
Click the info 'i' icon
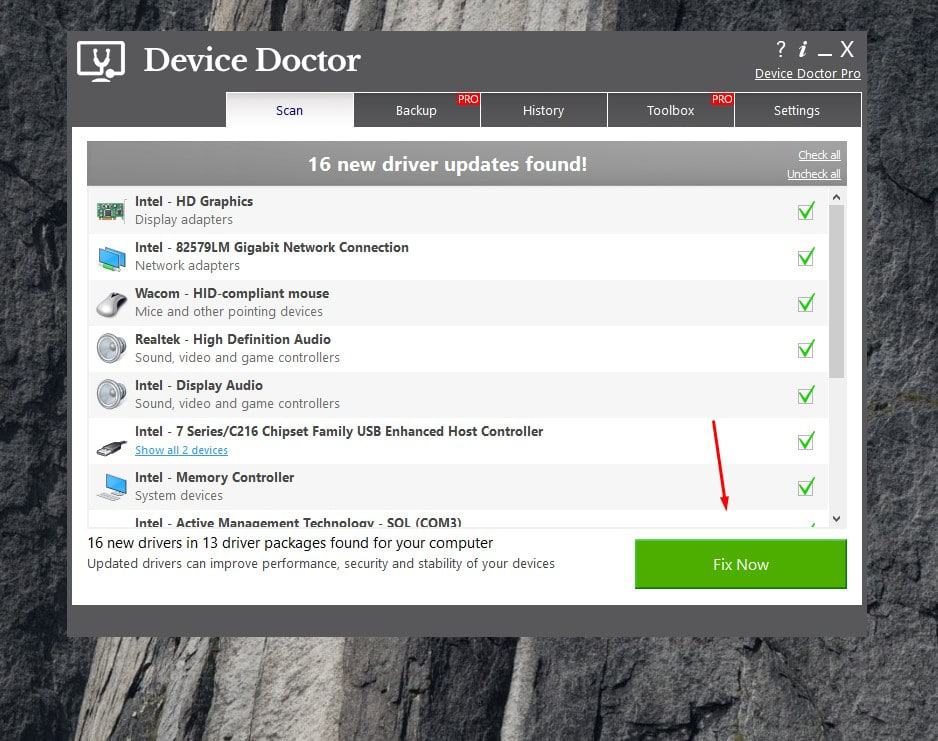803,49
